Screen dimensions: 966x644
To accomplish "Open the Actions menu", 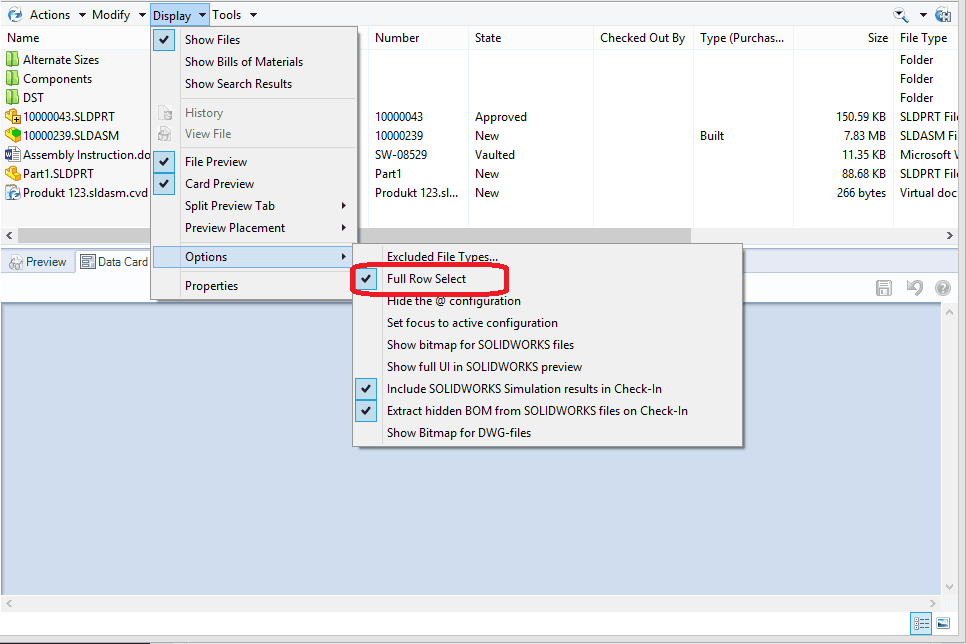I will click(x=50, y=15).
